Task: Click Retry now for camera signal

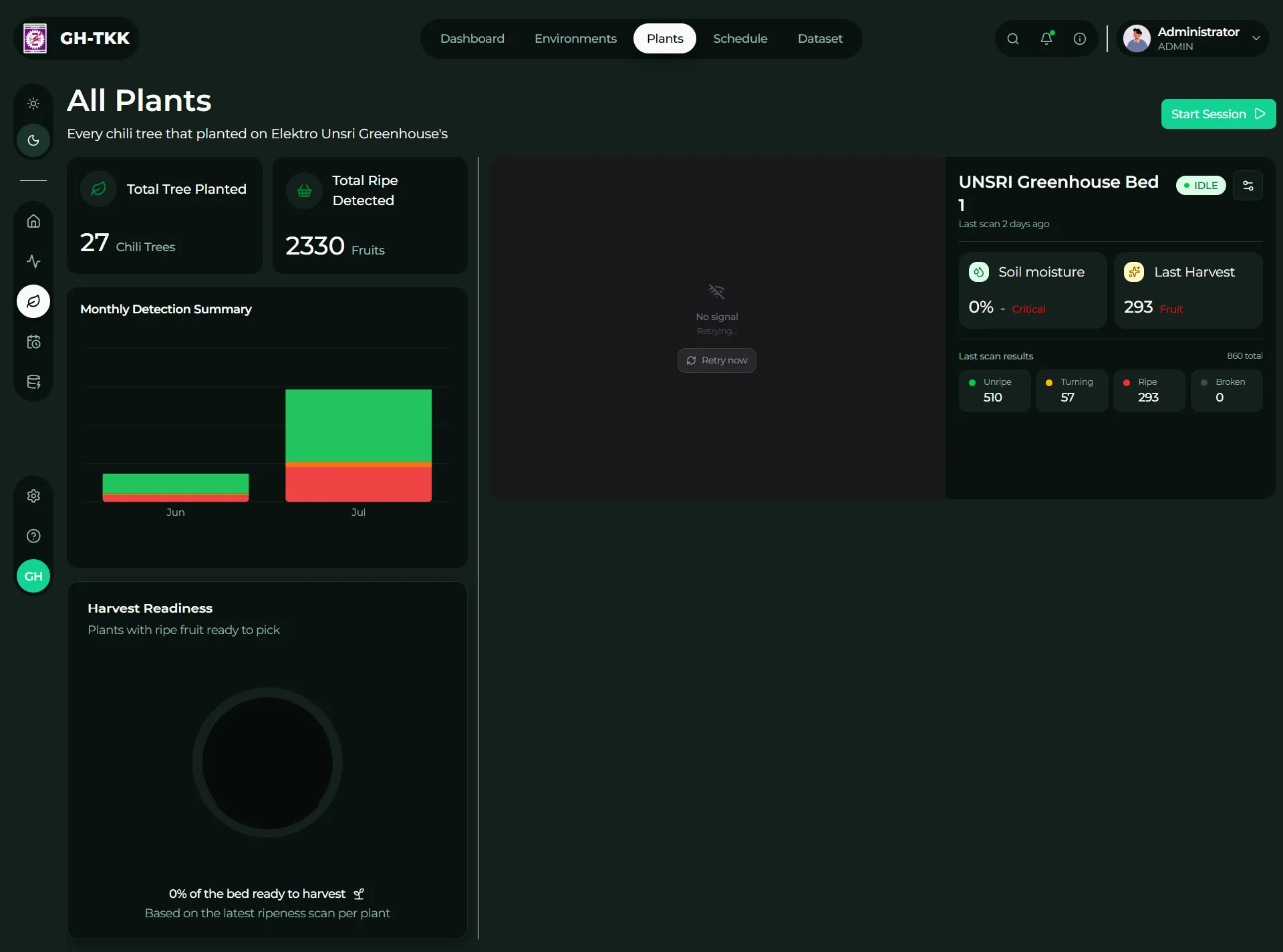Action: coord(716,360)
